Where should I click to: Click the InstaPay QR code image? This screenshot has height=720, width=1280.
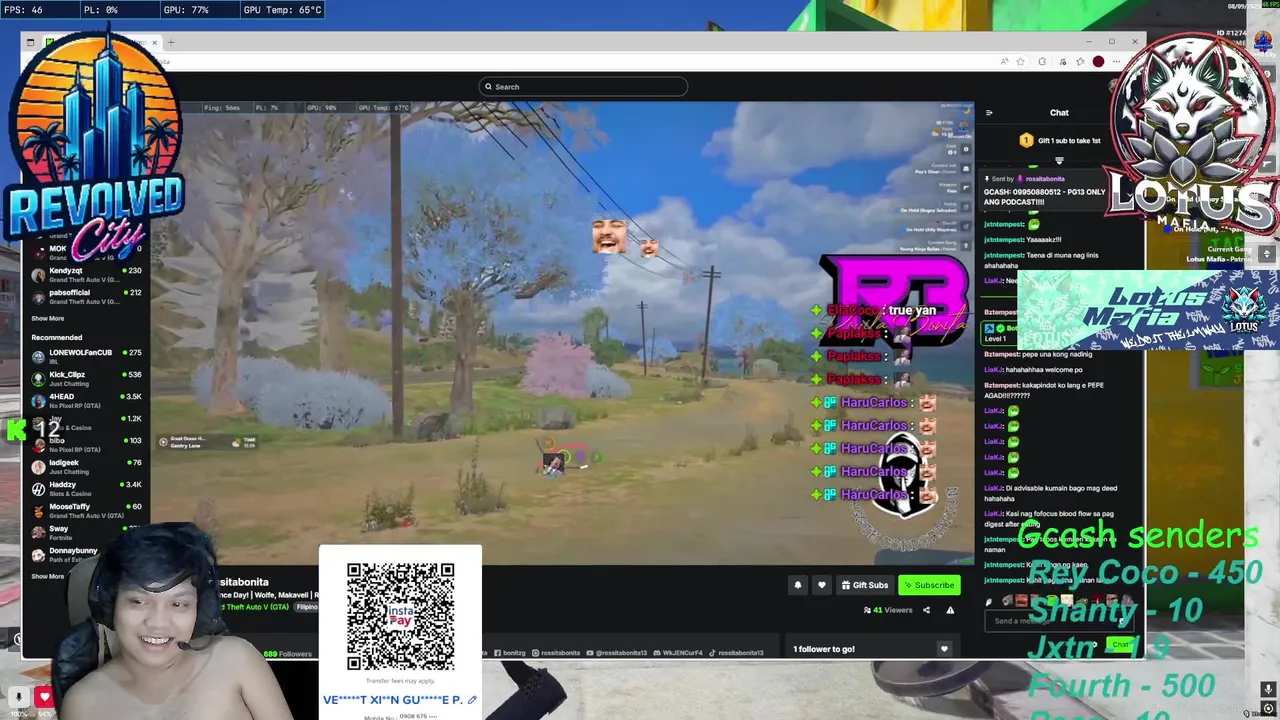coord(400,617)
